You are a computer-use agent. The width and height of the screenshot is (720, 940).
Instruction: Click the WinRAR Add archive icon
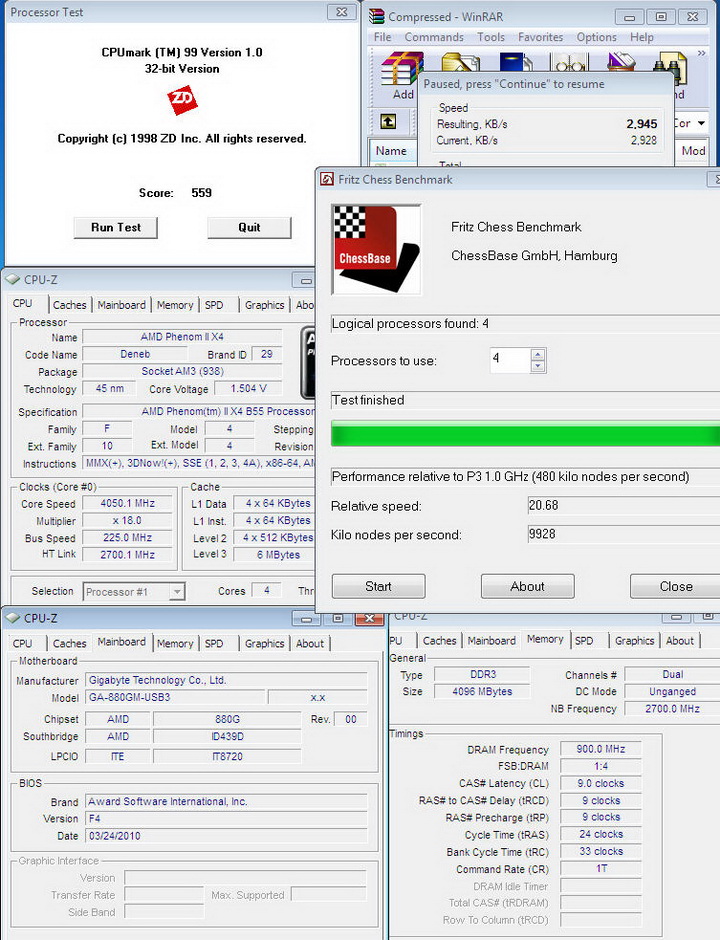[x=403, y=68]
